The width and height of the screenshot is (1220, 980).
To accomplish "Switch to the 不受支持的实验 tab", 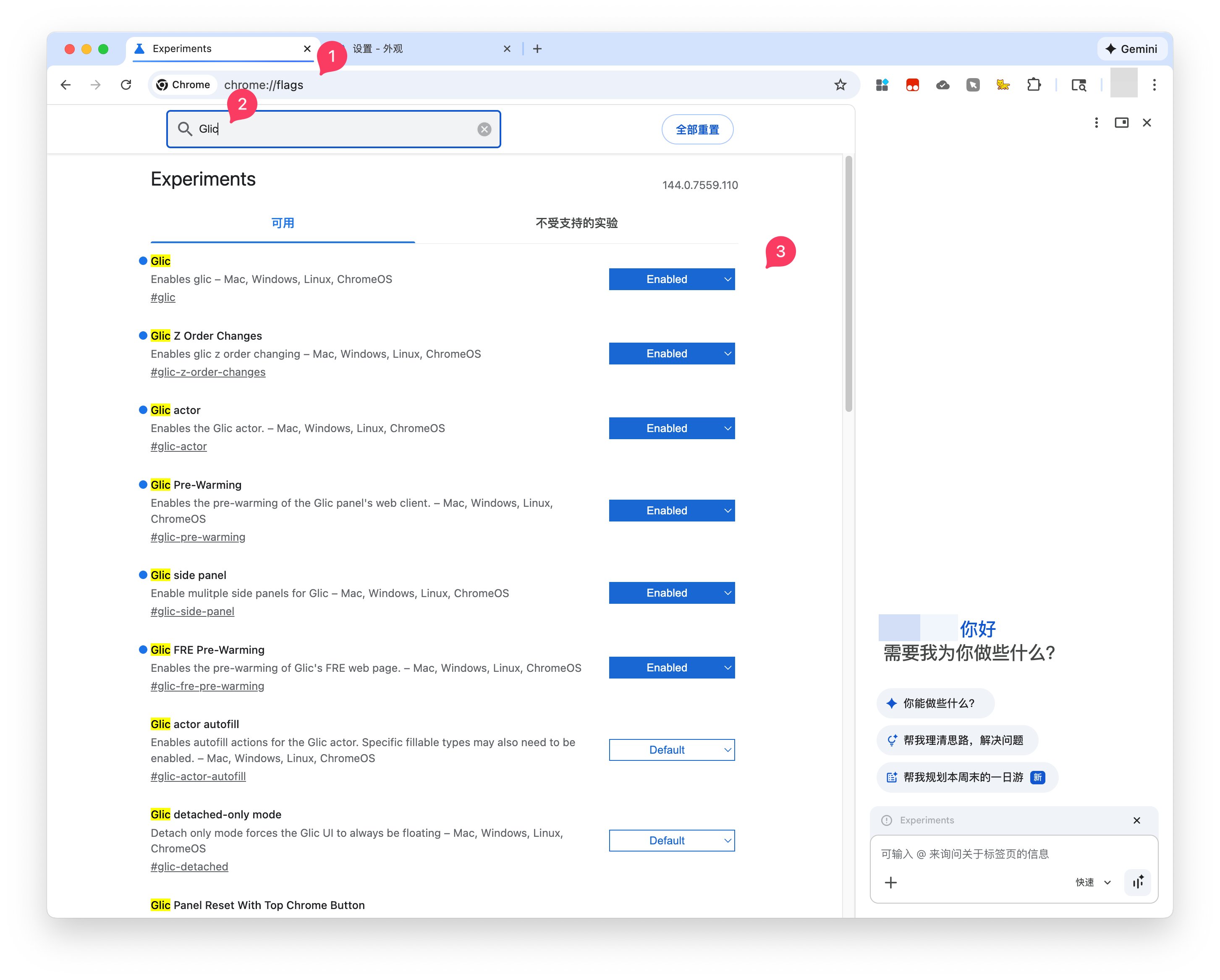I will (x=576, y=223).
